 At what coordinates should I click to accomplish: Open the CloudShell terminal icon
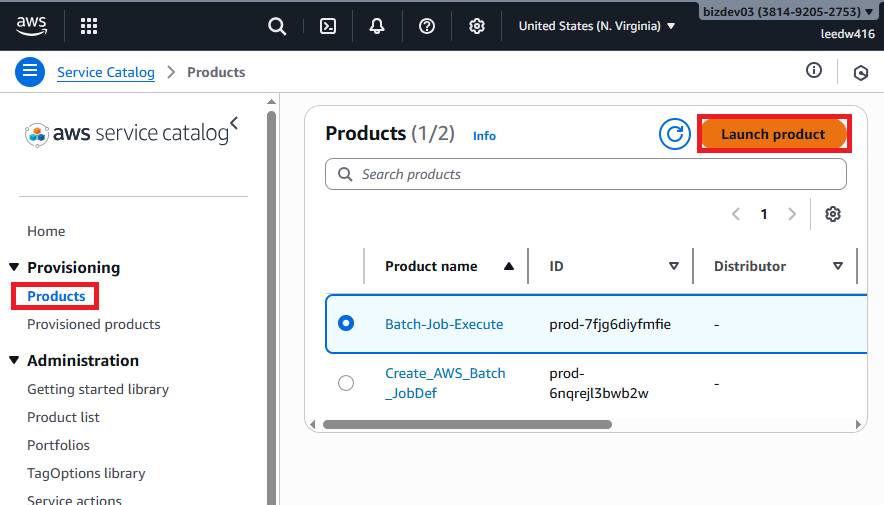pos(327,26)
